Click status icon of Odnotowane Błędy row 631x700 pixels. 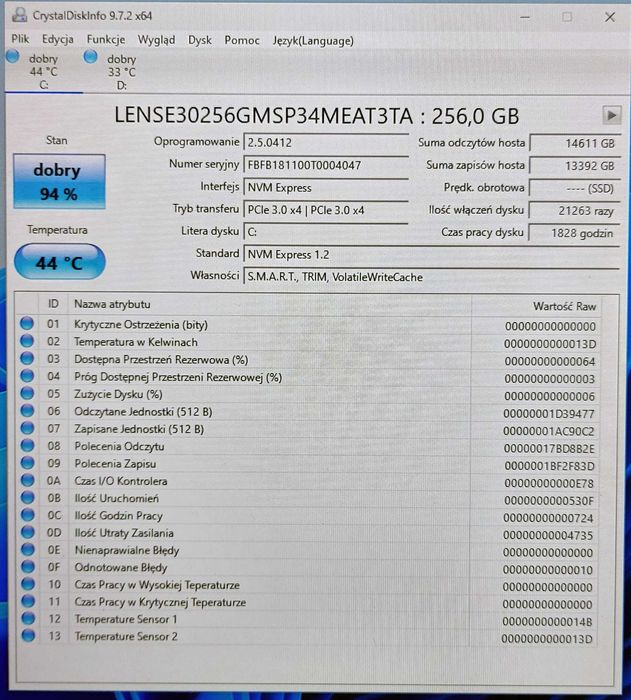(x=28, y=567)
